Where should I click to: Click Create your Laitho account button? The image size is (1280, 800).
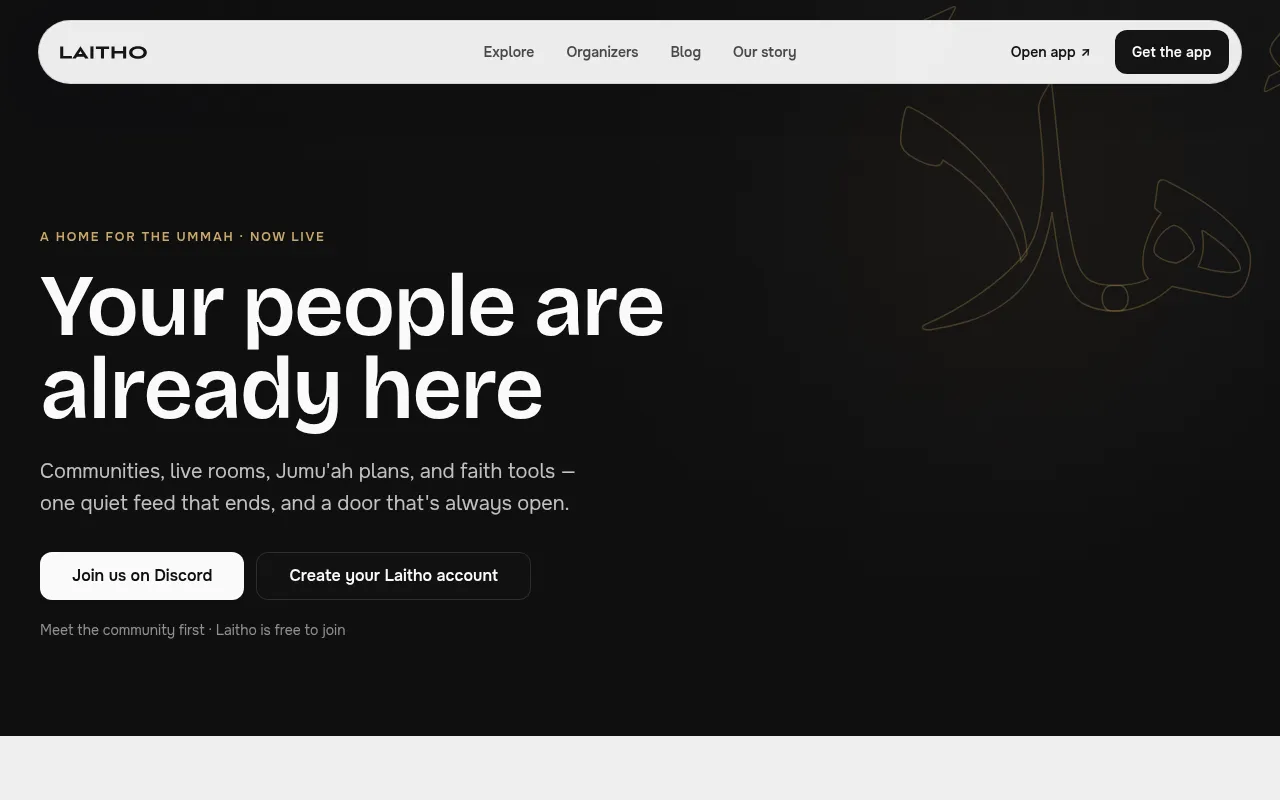pos(393,576)
